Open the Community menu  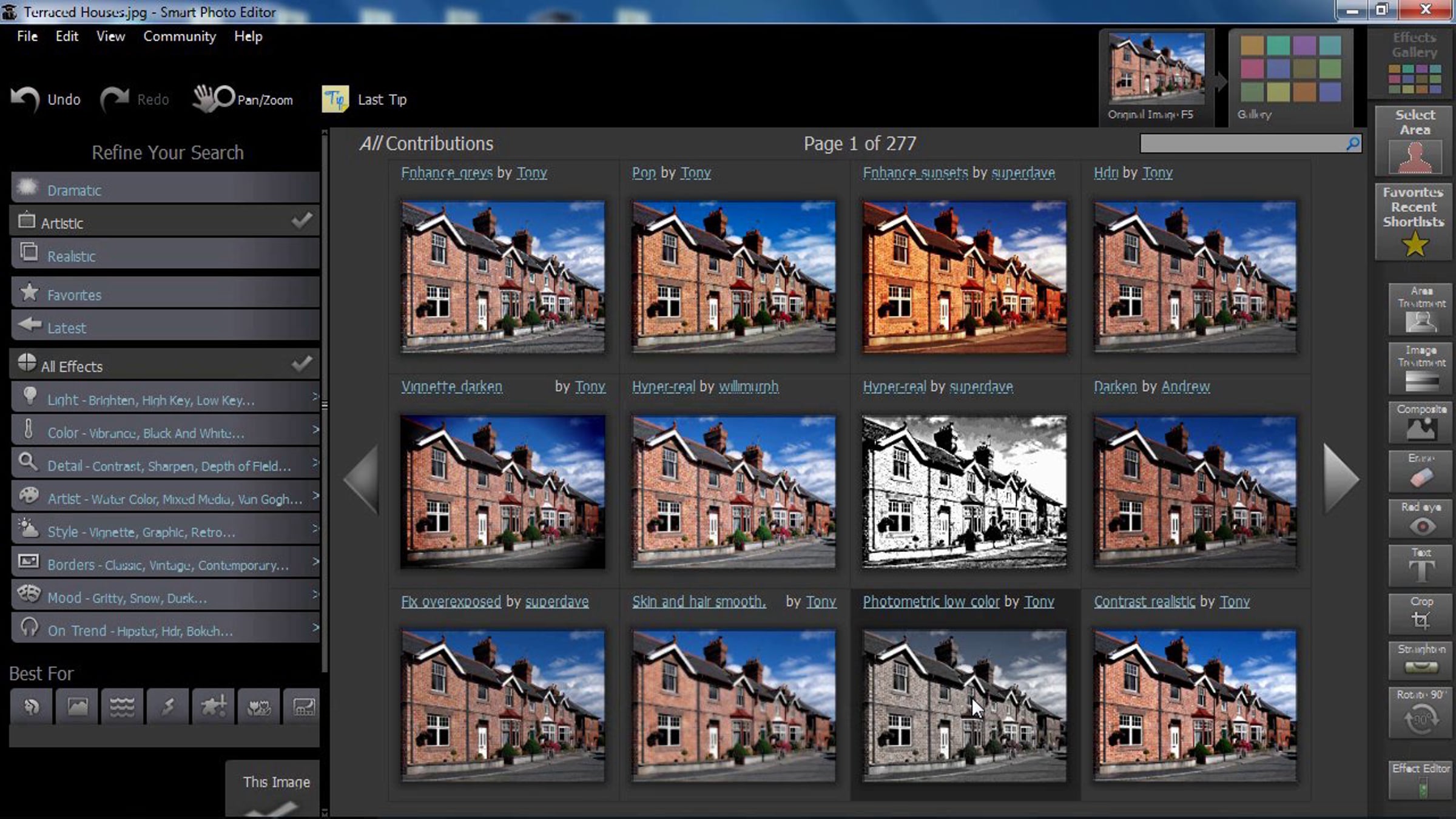(x=180, y=36)
